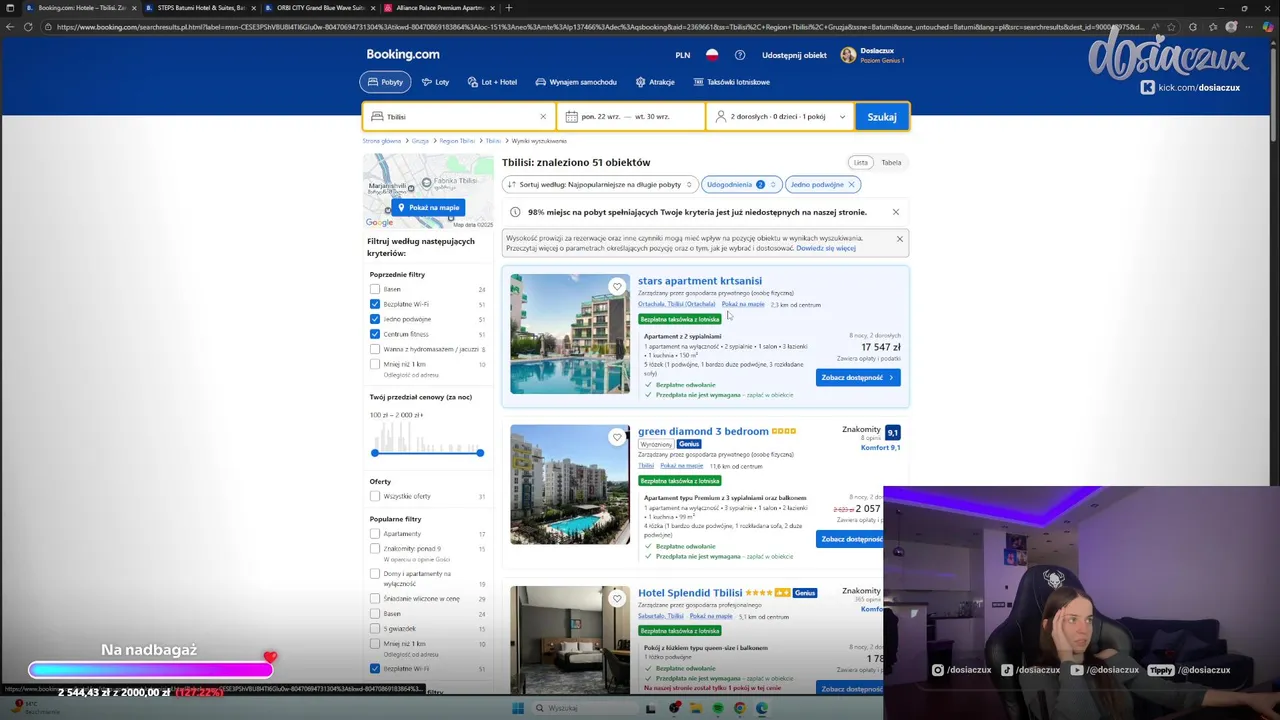Open green diamond 3 bedroom title

tap(703, 432)
